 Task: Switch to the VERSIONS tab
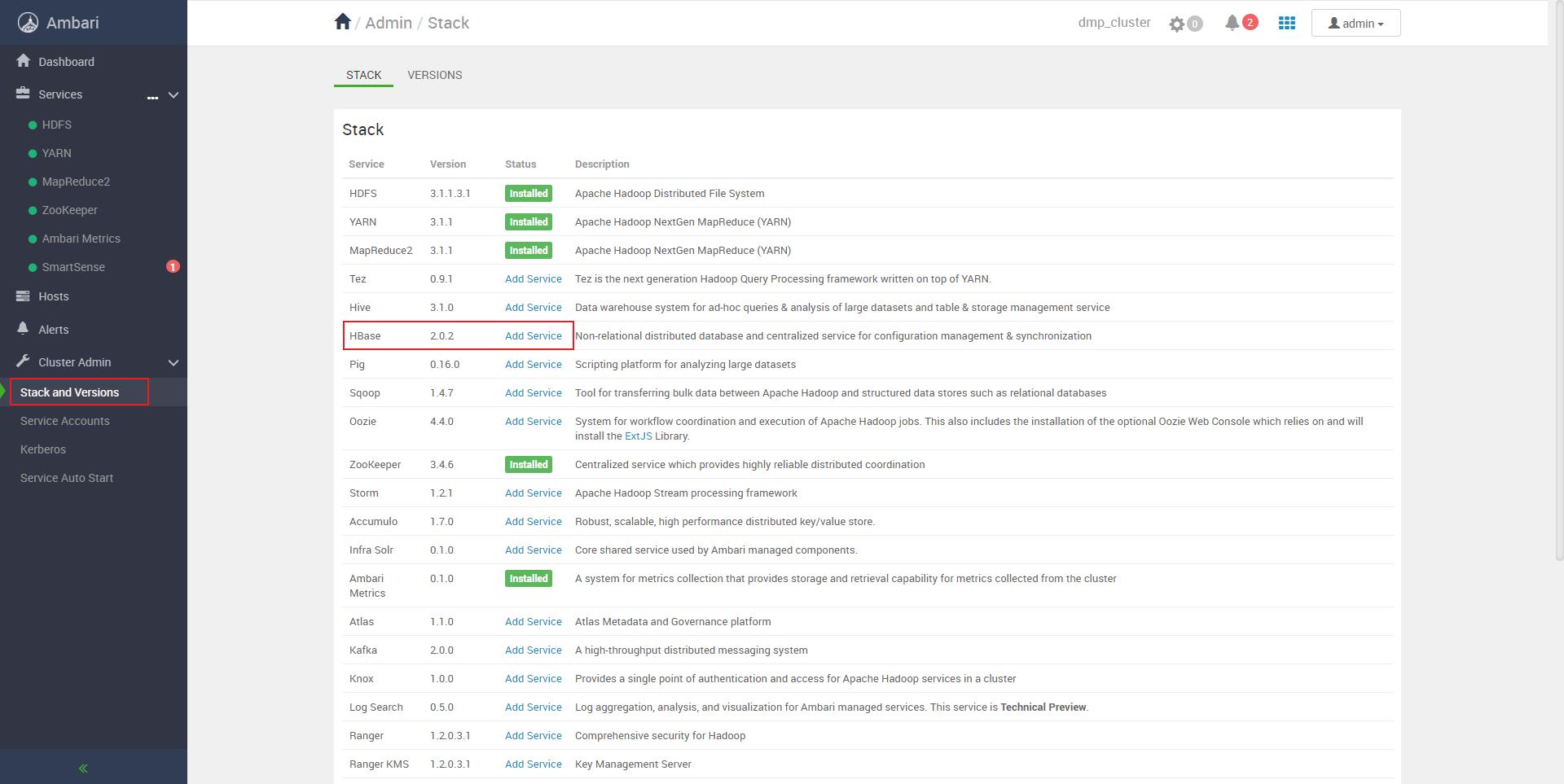click(435, 75)
